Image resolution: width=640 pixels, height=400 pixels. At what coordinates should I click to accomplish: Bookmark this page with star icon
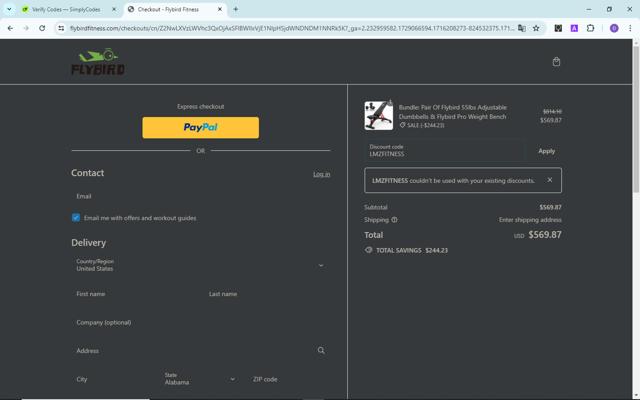point(536,28)
